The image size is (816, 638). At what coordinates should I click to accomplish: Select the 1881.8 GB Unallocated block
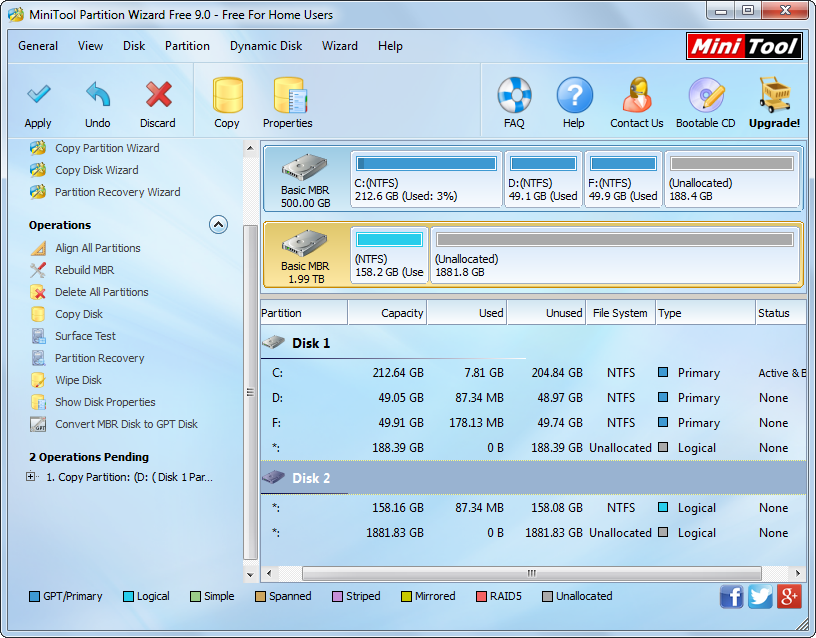[615, 256]
